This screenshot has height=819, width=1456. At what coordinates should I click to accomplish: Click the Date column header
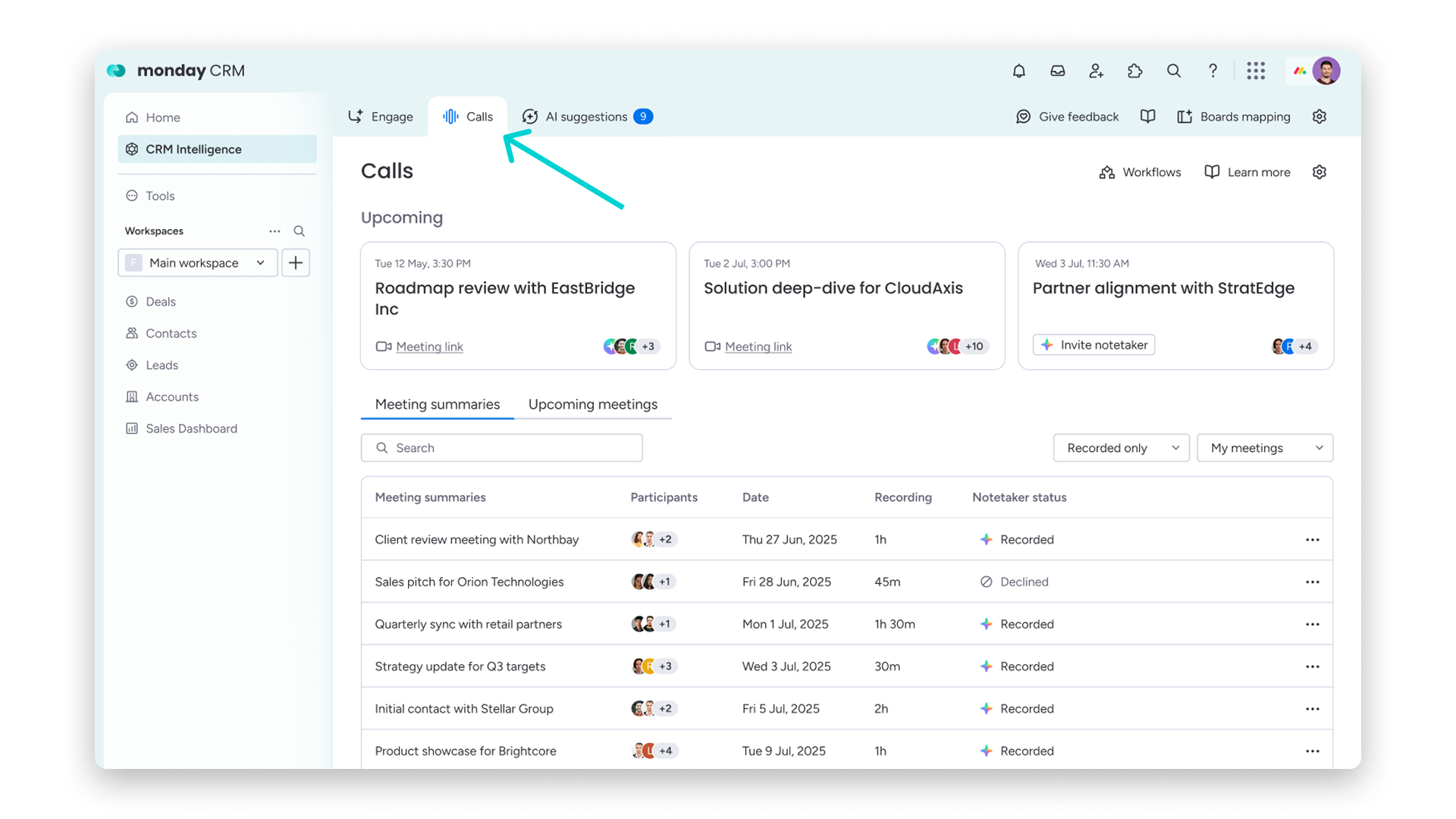(x=755, y=497)
